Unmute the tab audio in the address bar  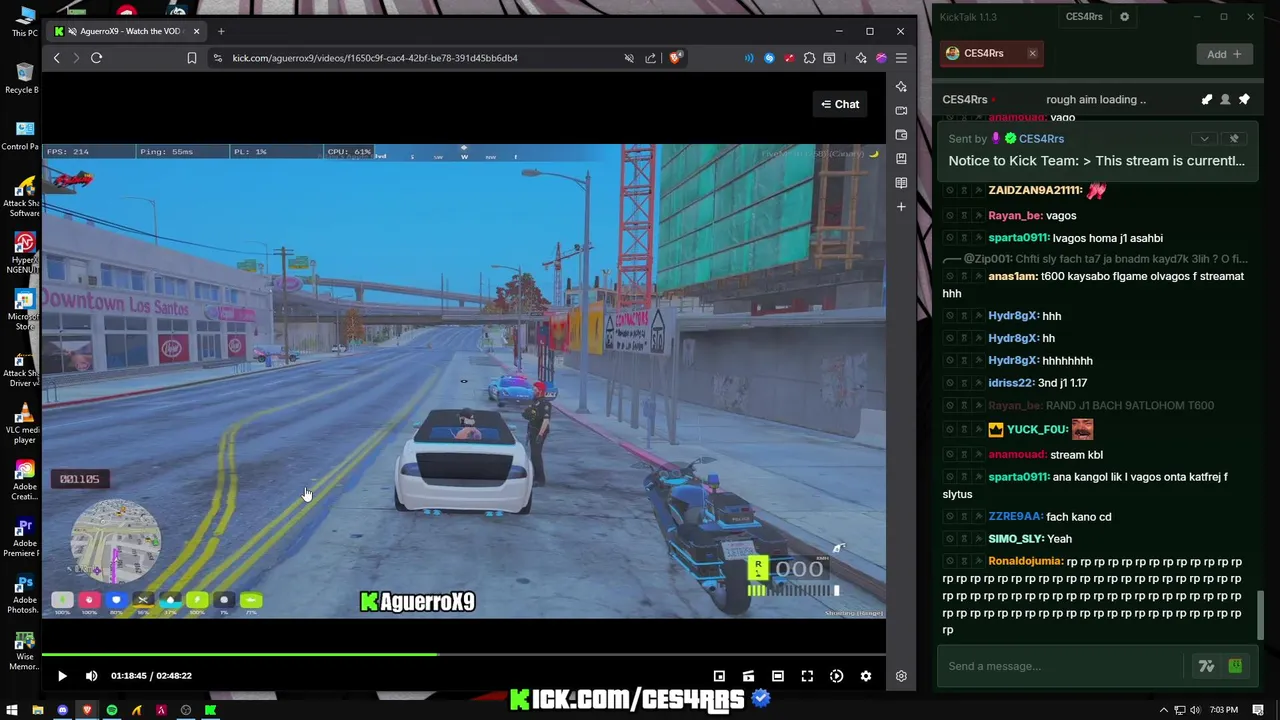pos(629,58)
